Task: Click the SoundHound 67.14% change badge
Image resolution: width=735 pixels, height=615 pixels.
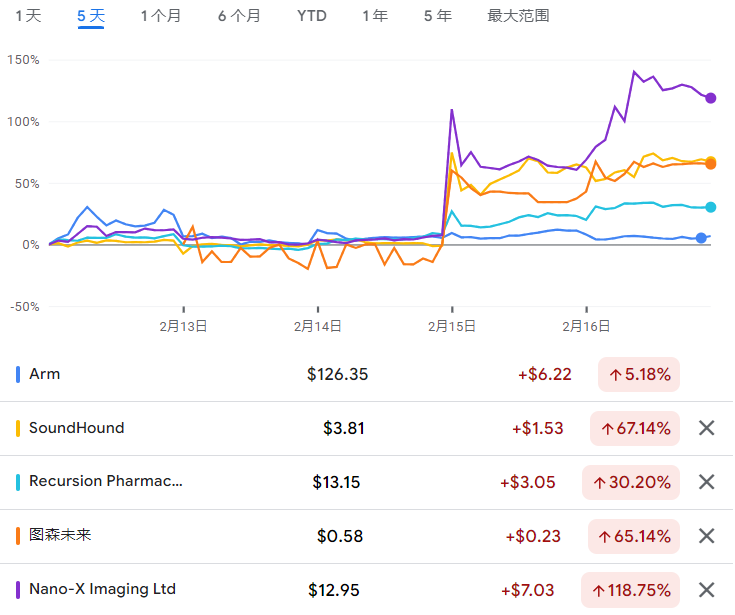Action: (x=635, y=428)
